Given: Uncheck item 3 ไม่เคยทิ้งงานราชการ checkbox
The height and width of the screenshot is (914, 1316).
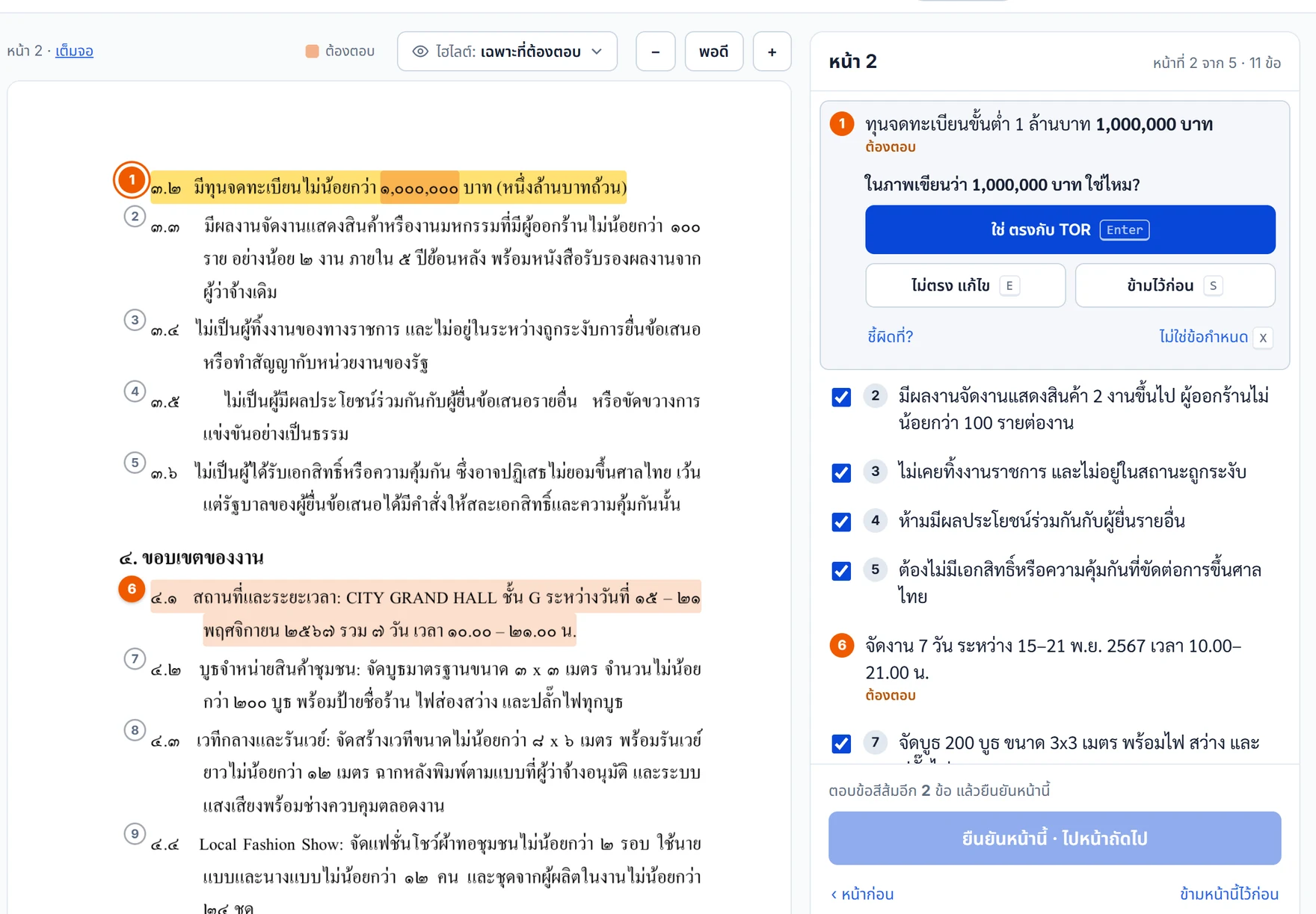Looking at the screenshot, I should coord(841,472).
